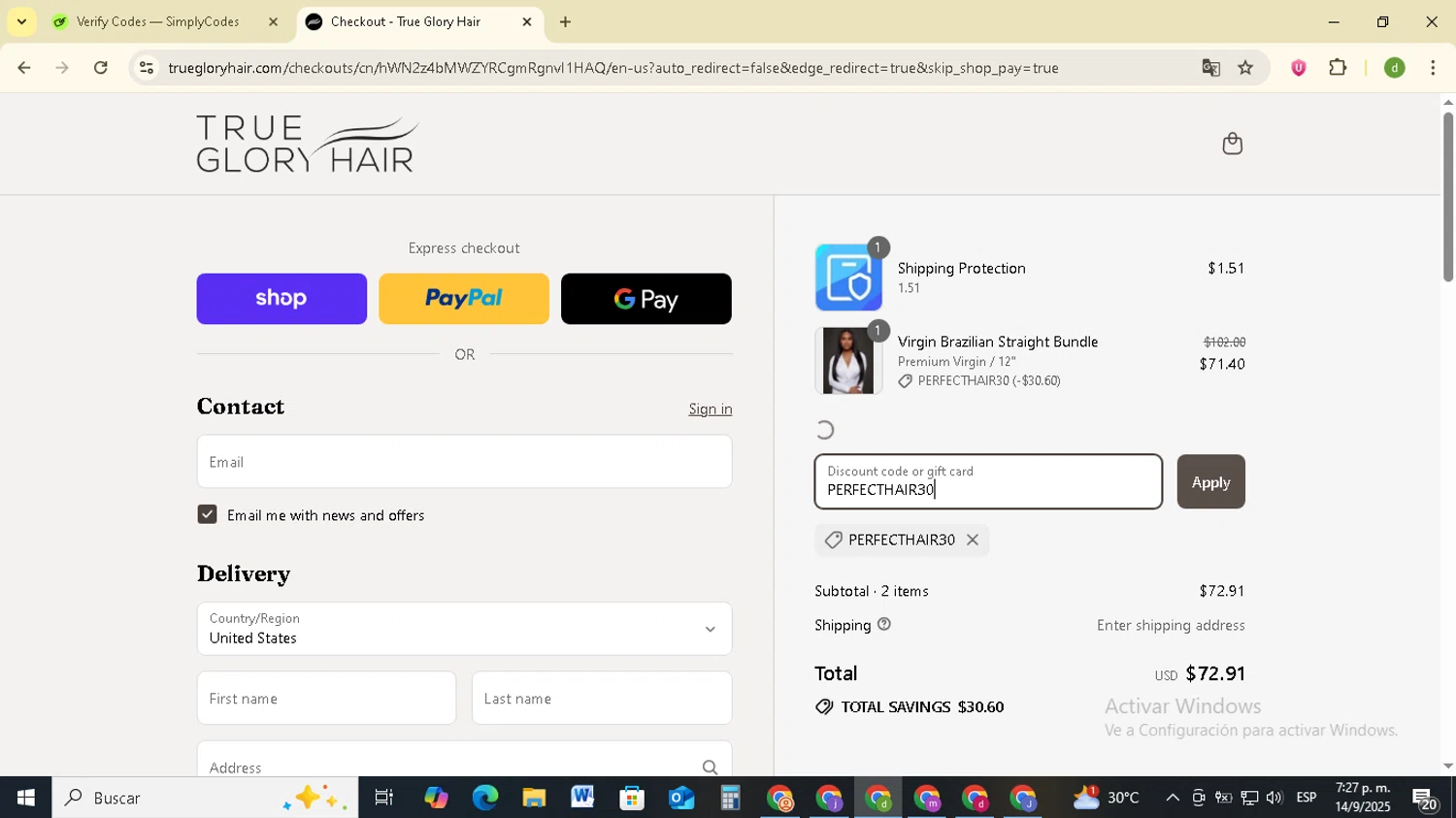Click the Shipping Protection product thumbnail
1456x818 pixels.
848,278
